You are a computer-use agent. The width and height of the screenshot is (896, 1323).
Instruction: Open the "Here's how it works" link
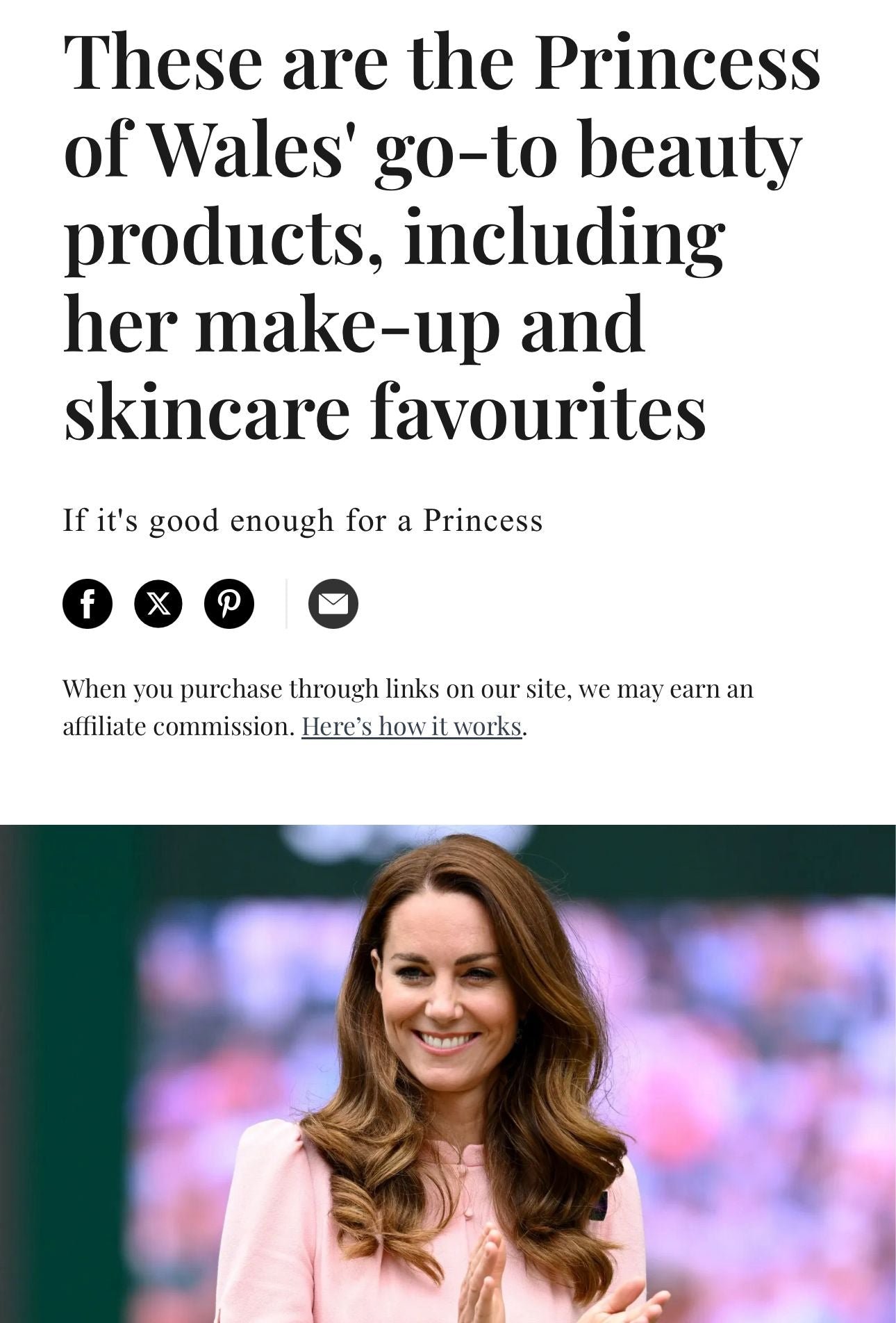pos(411,726)
